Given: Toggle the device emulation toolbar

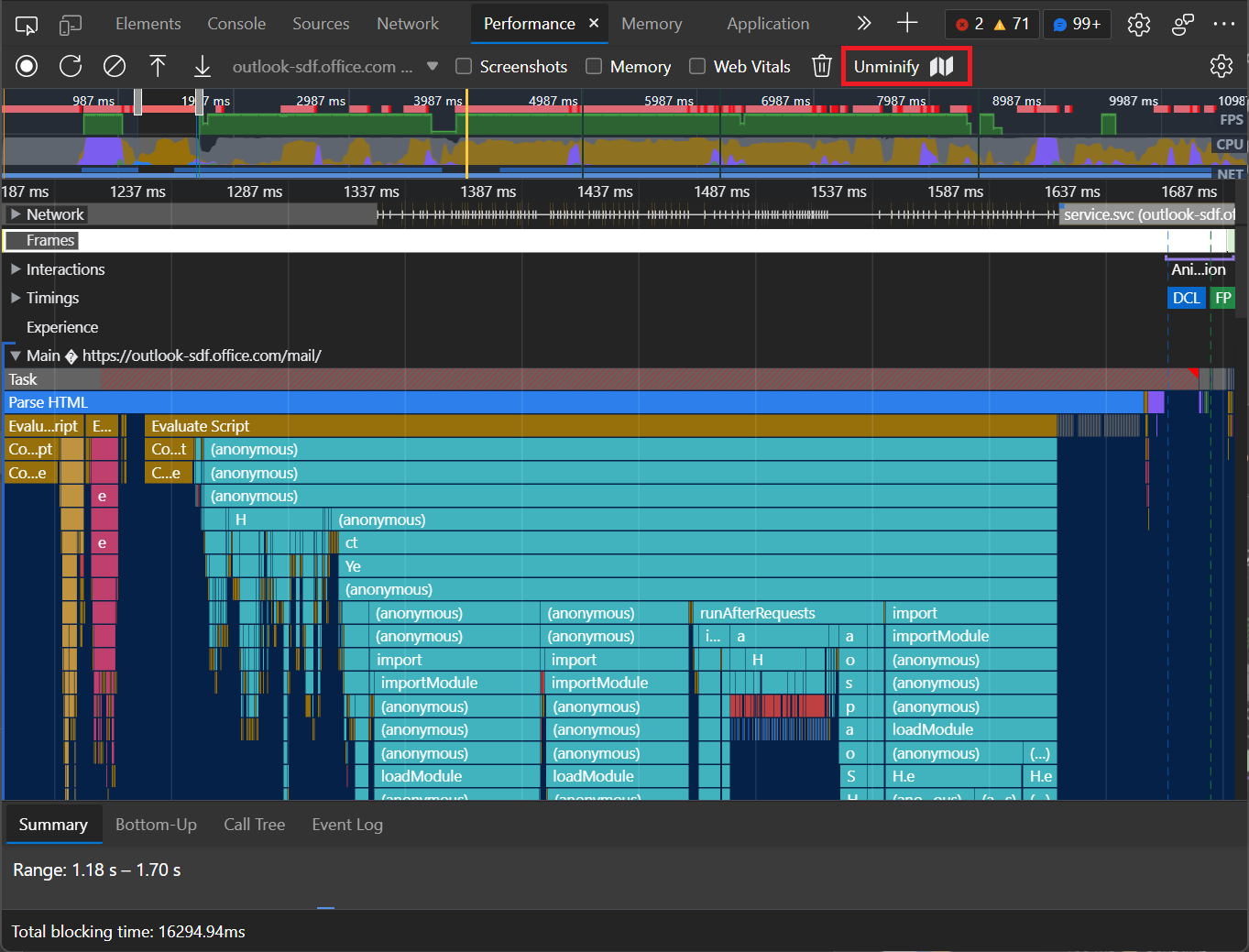Looking at the screenshot, I should [x=70, y=23].
